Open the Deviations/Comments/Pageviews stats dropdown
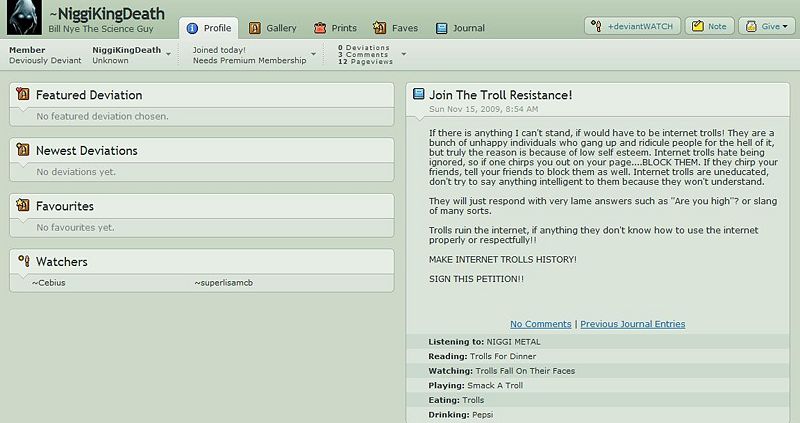 403,53
